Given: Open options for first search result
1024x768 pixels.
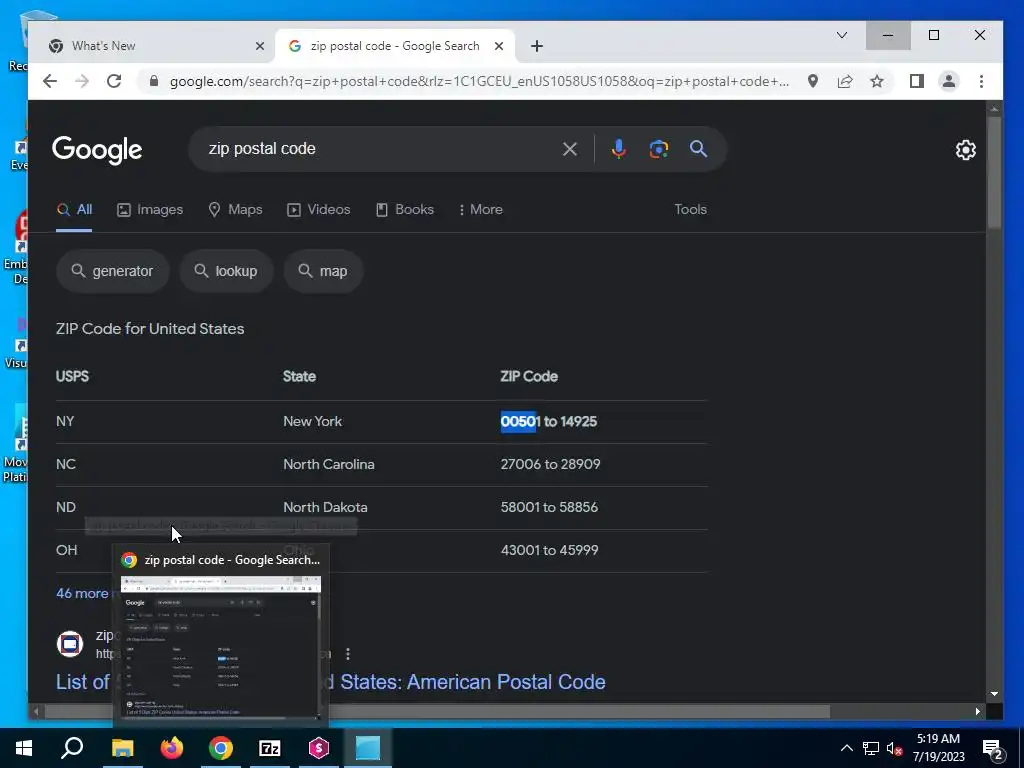Looking at the screenshot, I should tap(347, 653).
